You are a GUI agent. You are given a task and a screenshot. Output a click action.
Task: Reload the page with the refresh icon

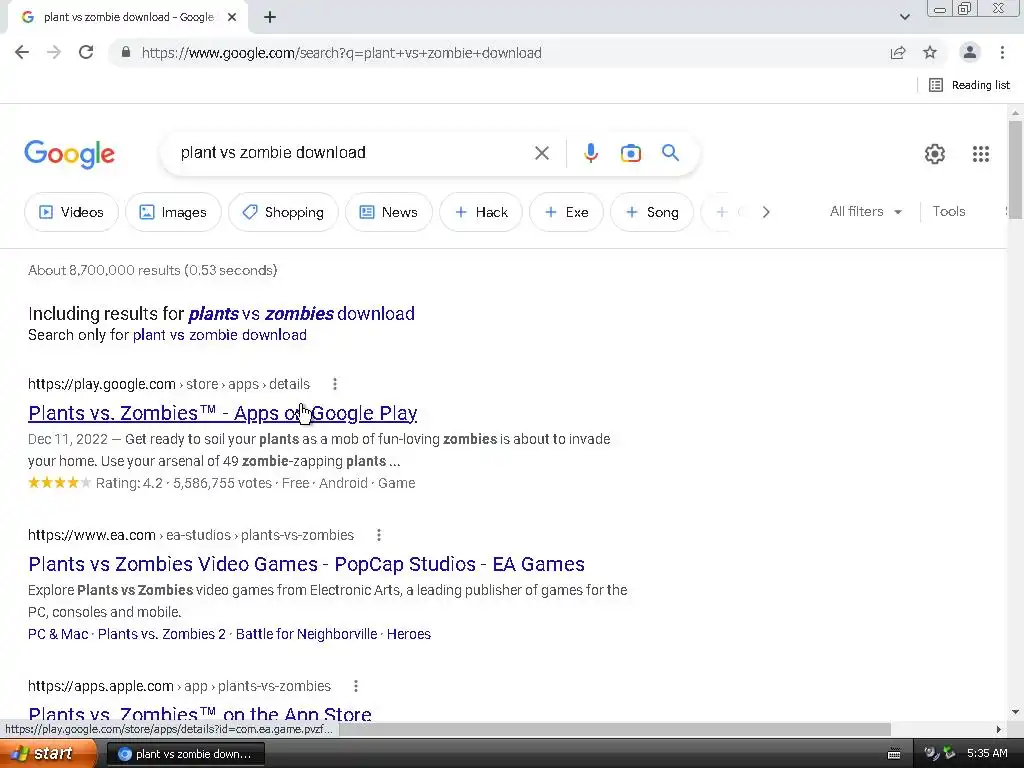click(86, 52)
